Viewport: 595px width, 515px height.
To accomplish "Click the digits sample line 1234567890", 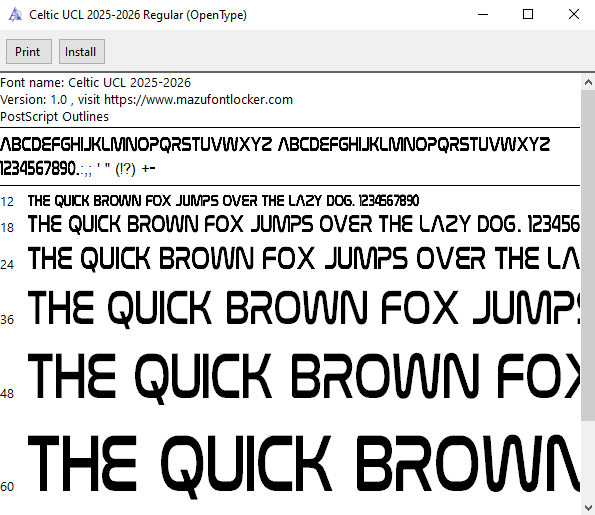I will coord(78,169).
